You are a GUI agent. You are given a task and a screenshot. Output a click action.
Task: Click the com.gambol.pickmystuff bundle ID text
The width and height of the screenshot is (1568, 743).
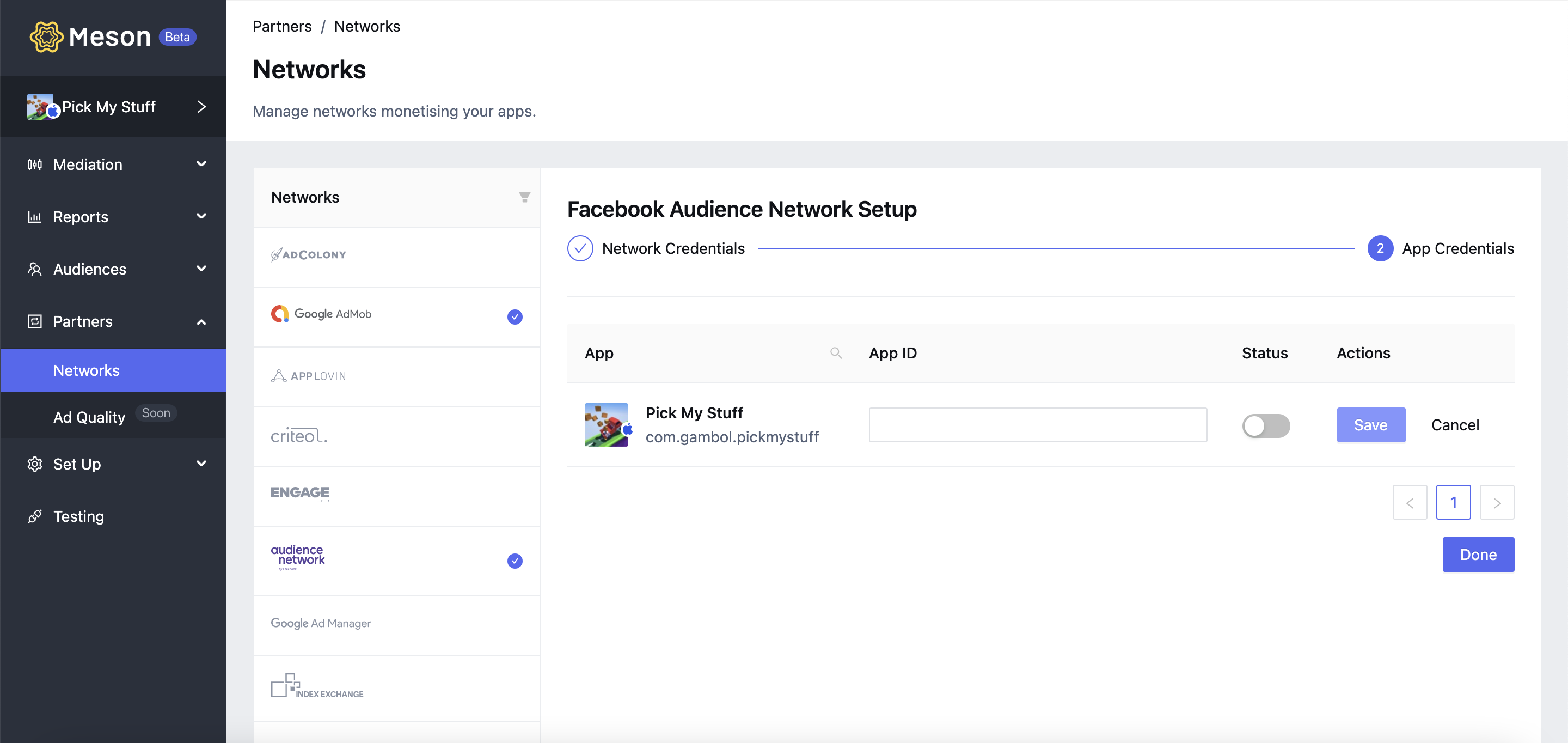(732, 437)
